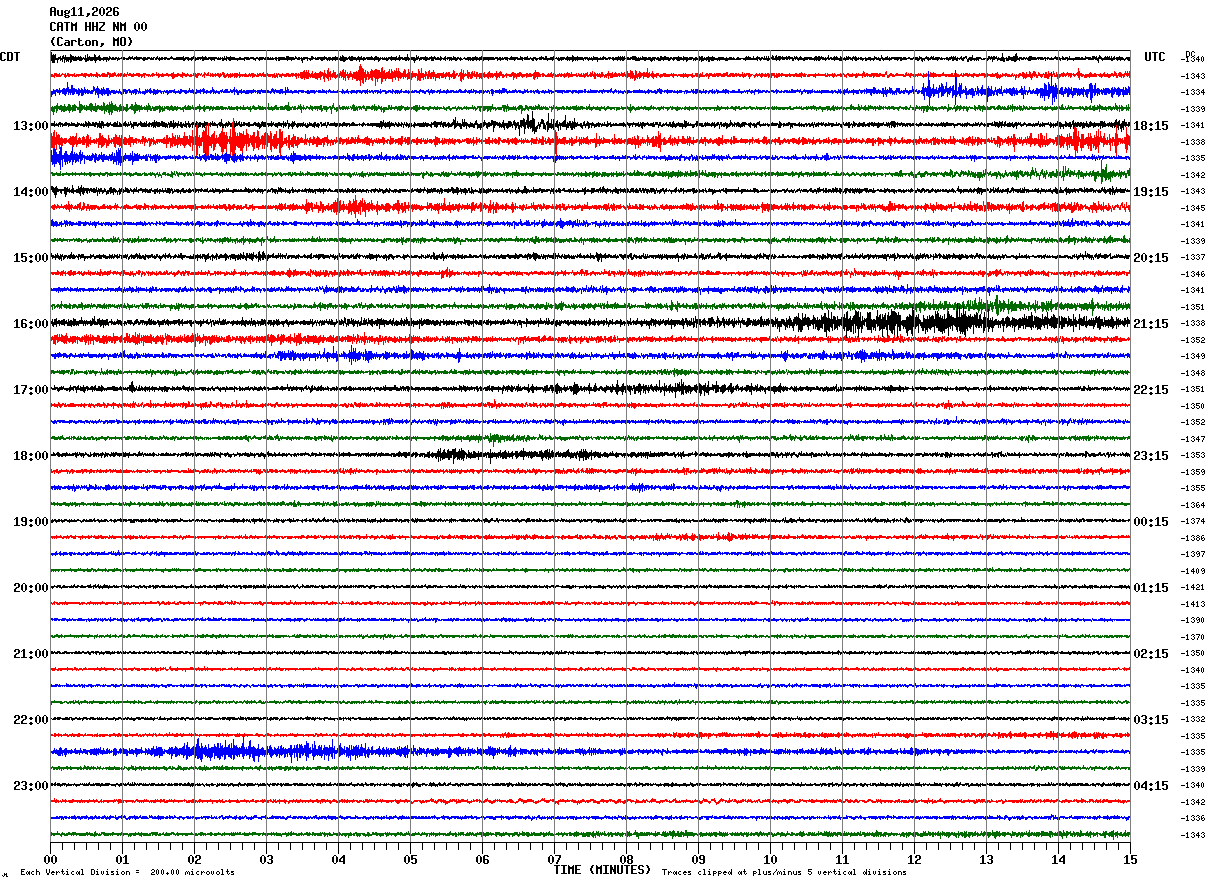
Task: Click the DC offset value "-1386"
Action: coord(1193,538)
